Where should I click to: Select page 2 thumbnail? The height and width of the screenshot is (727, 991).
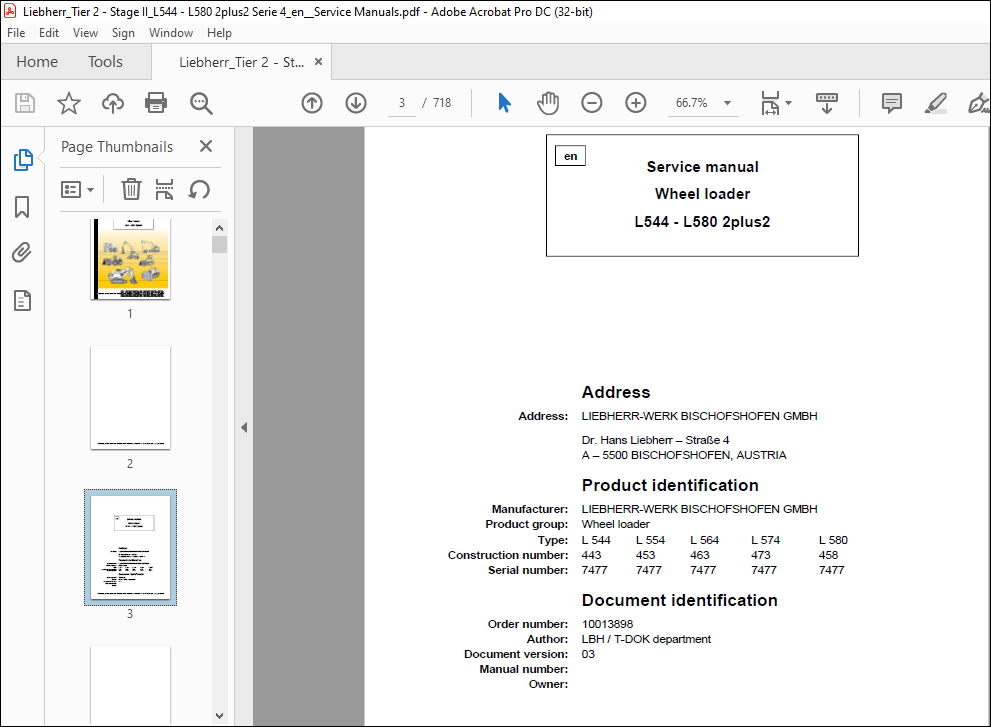click(x=130, y=398)
